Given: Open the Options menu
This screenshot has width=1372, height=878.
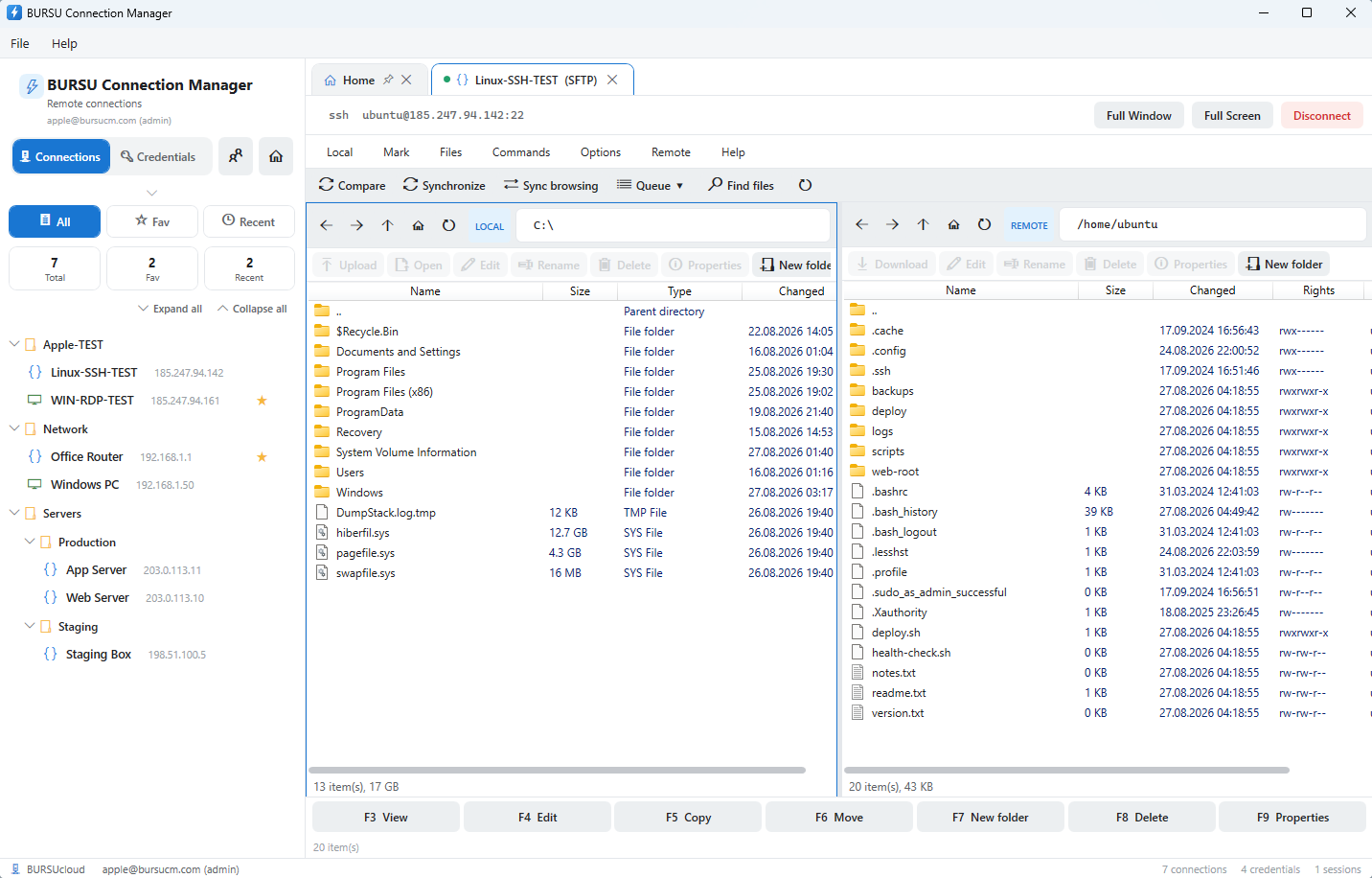Looking at the screenshot, I should pos(601,152).
